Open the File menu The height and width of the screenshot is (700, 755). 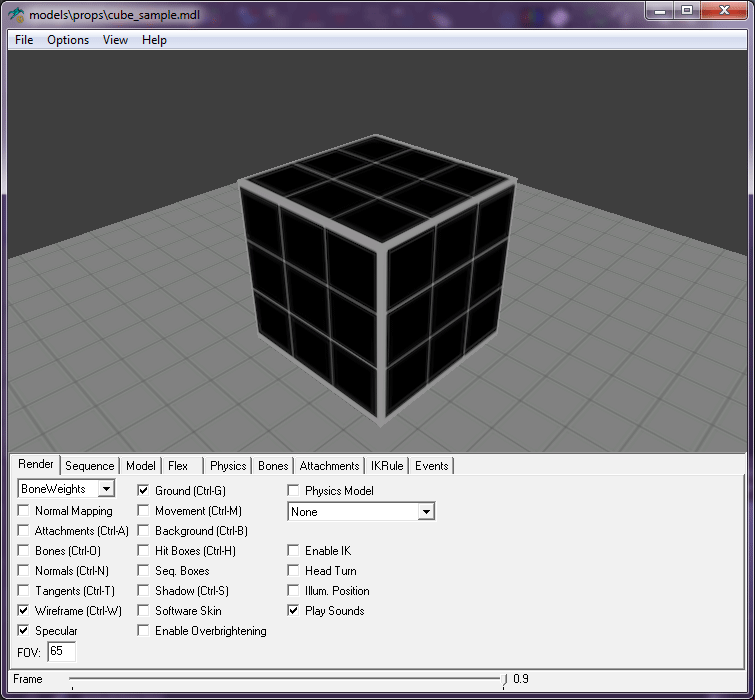tap(24, 40)
